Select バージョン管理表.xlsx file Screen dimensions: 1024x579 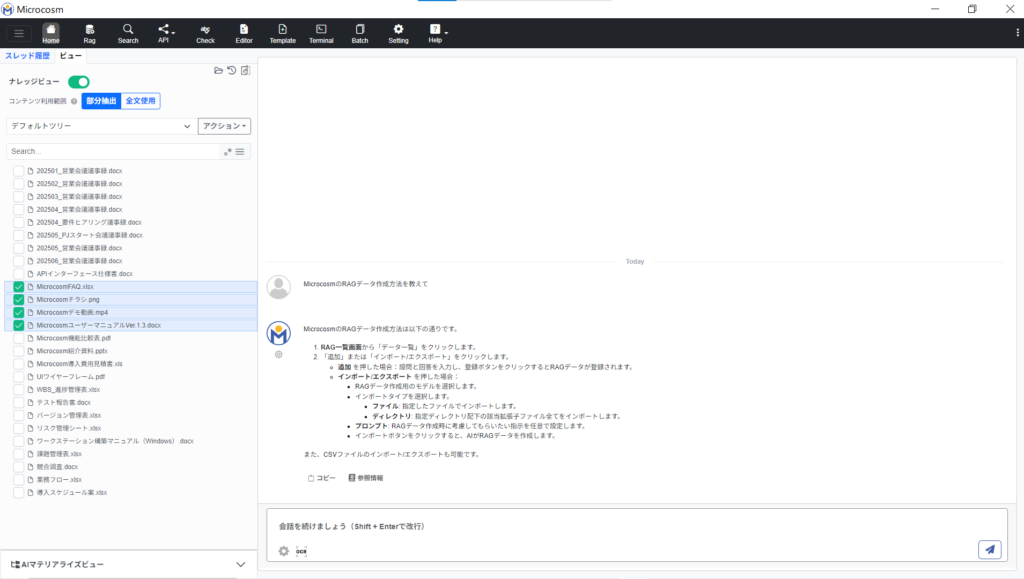[x=69, y=415]
